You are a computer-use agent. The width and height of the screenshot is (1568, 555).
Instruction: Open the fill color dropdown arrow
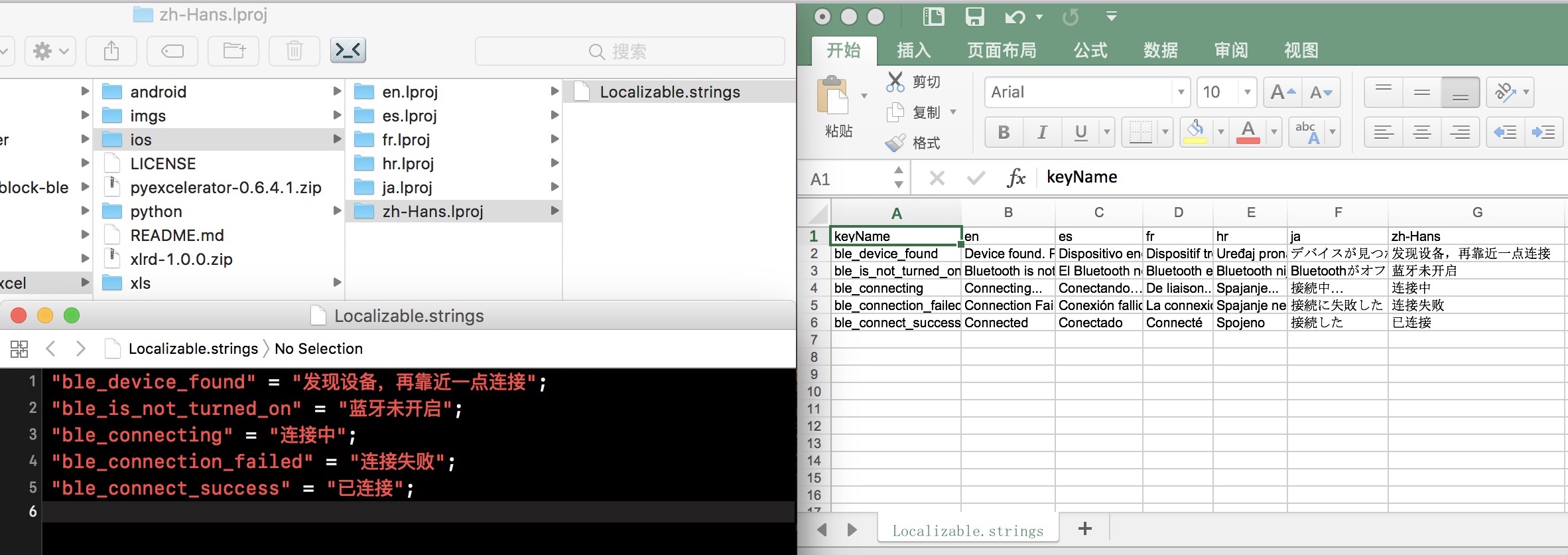tap(1220, 132)
